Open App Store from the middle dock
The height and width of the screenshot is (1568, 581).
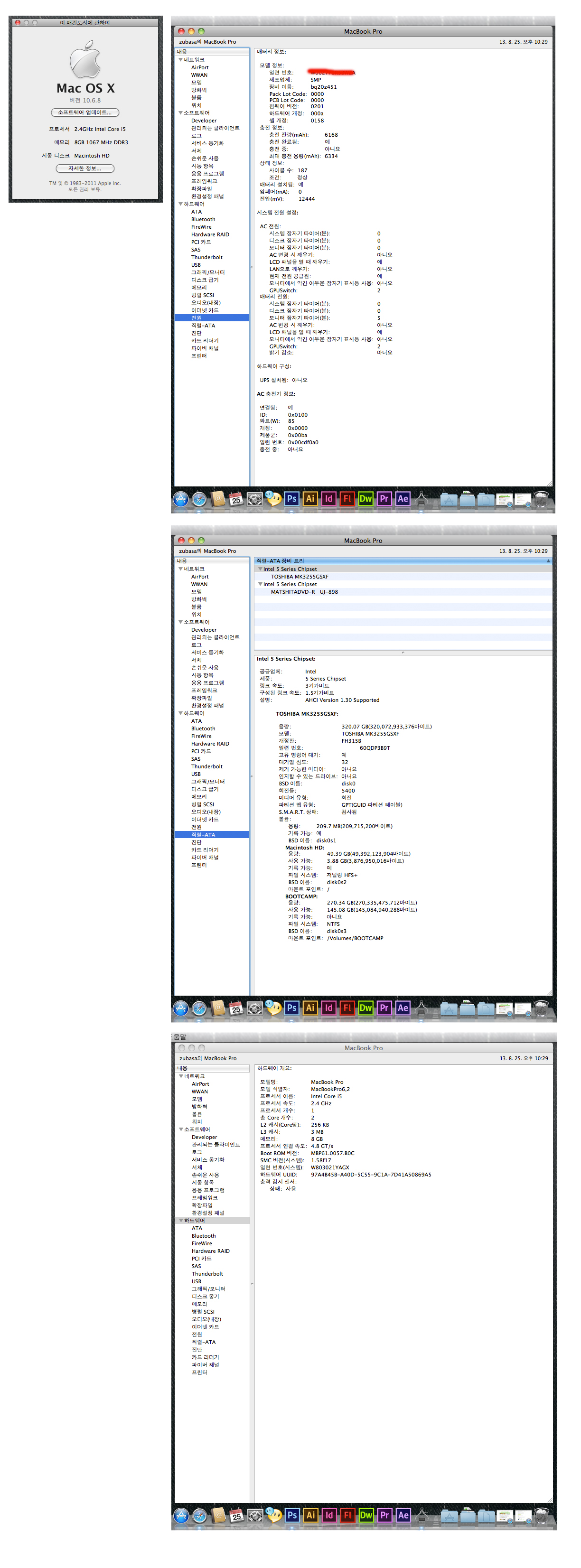[181, 1008]
